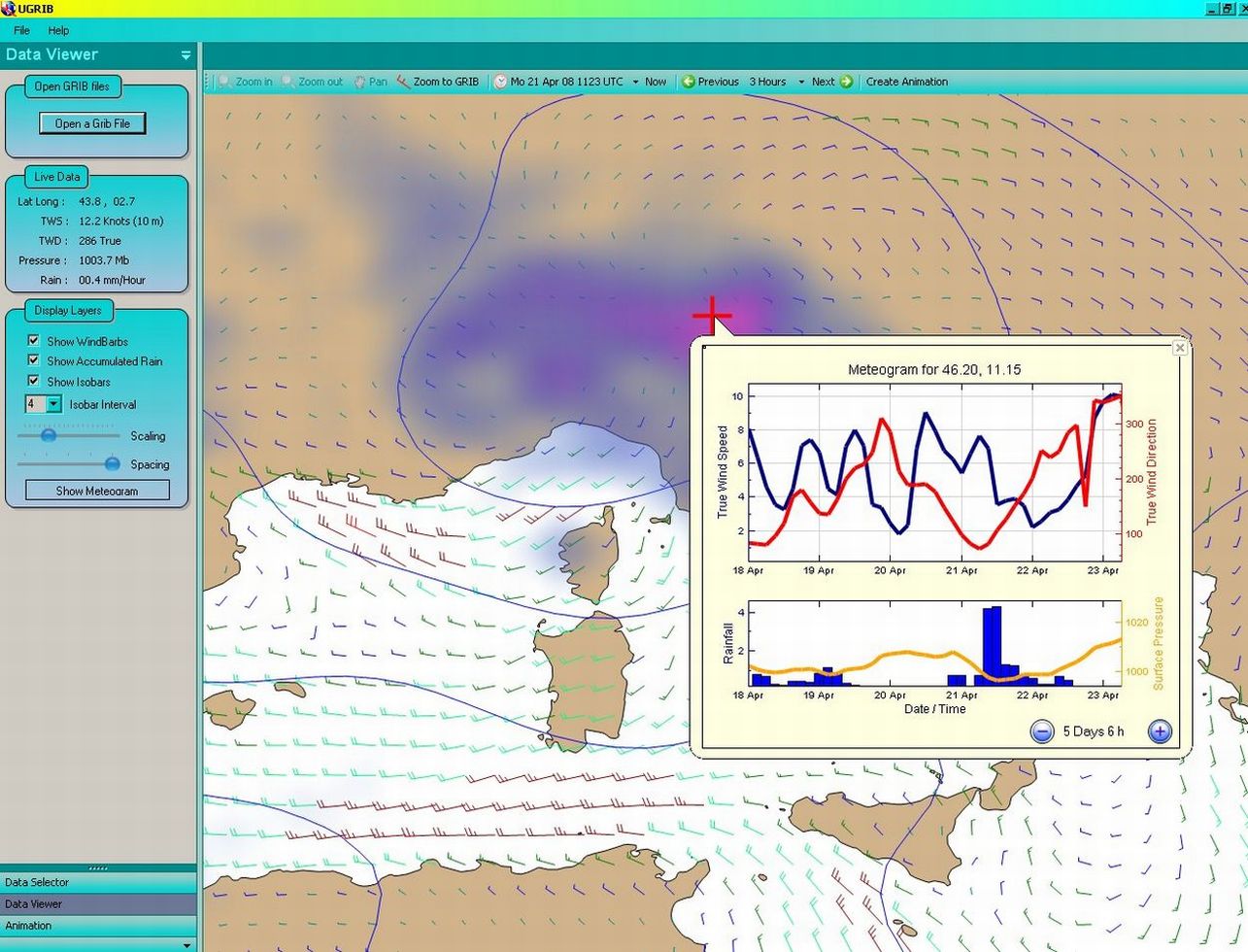
Task: Click the Pressure value 1003.7 Mb
Action: (x=104, y=260)
